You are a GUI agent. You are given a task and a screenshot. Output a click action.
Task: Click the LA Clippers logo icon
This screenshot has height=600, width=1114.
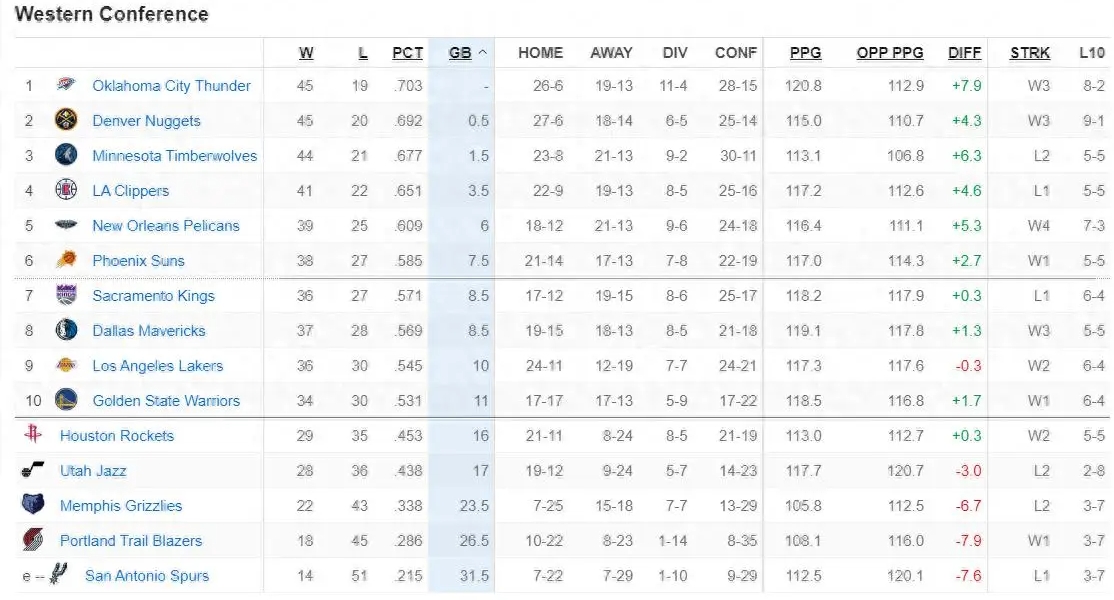65,190
